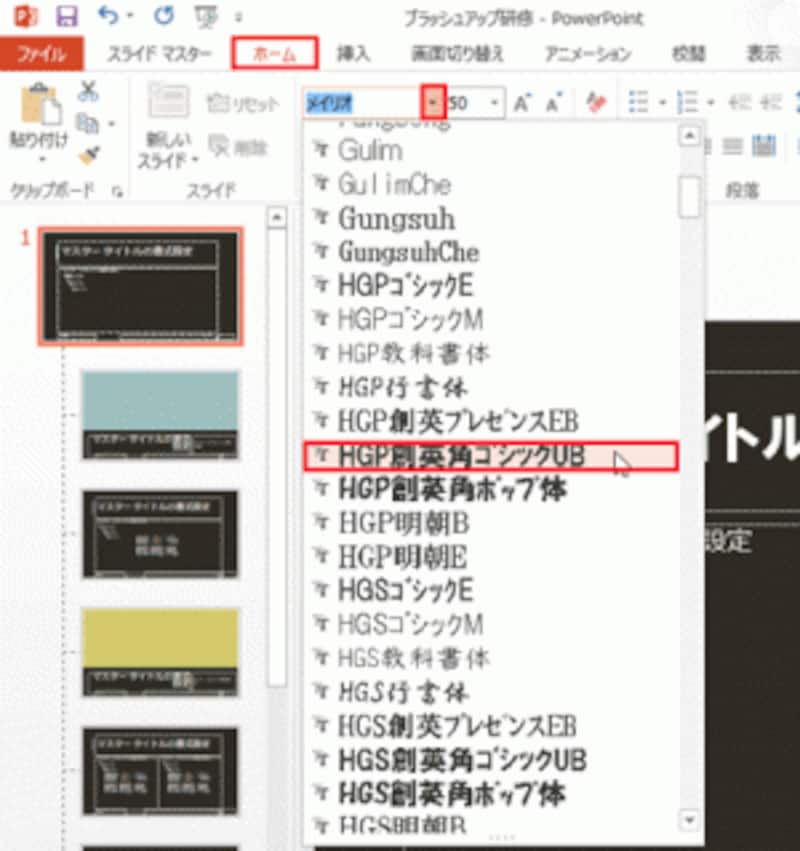Open the 表示 tab
The image size is (800, 851).
764,53
